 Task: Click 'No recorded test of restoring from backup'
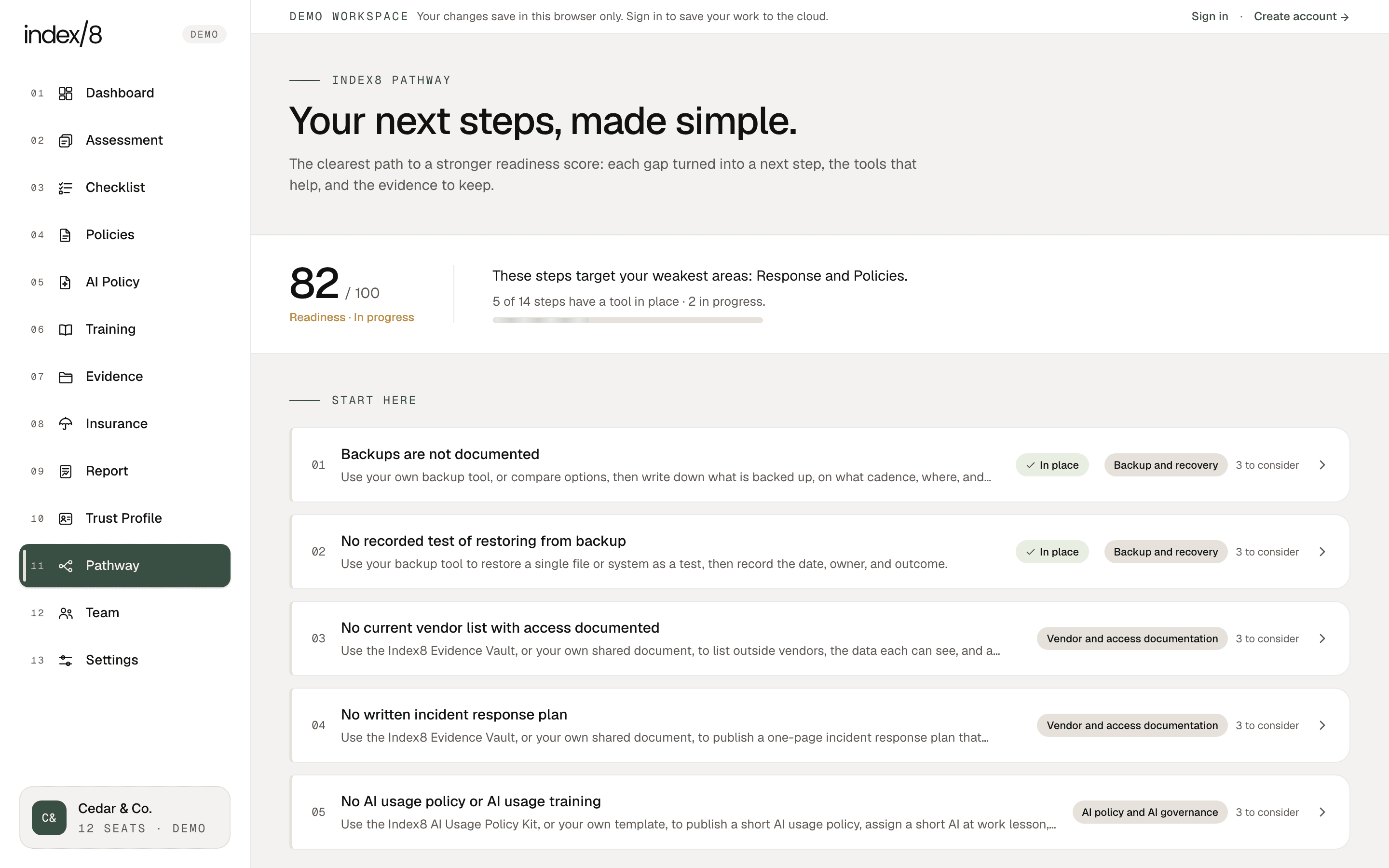point(483,541)
